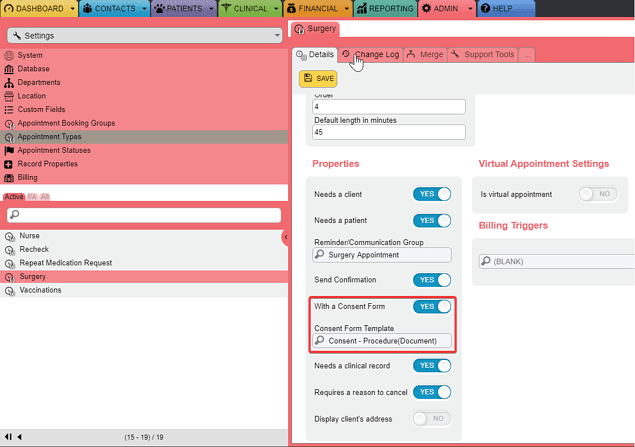Show All appointment types filter
Screen dimensions: 635x447
(x=45, y=197)
